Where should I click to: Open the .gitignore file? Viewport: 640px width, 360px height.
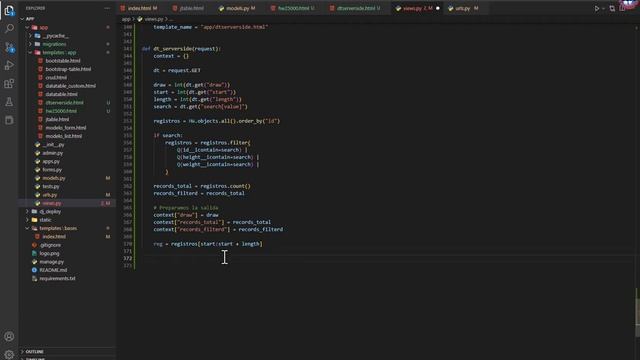point(50,245)
